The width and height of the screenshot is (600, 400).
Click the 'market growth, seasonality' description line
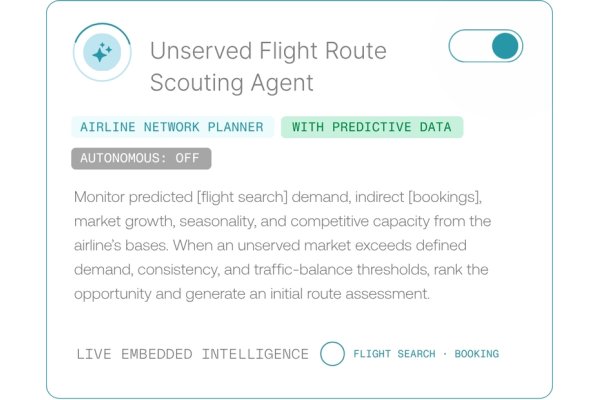tap(282, 221)
